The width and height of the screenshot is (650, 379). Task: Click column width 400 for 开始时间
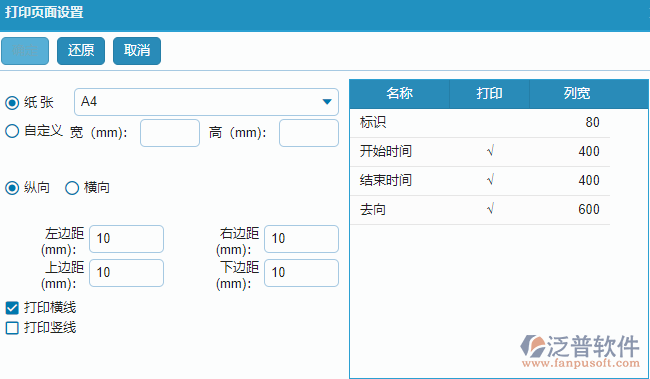click(589, 151)
